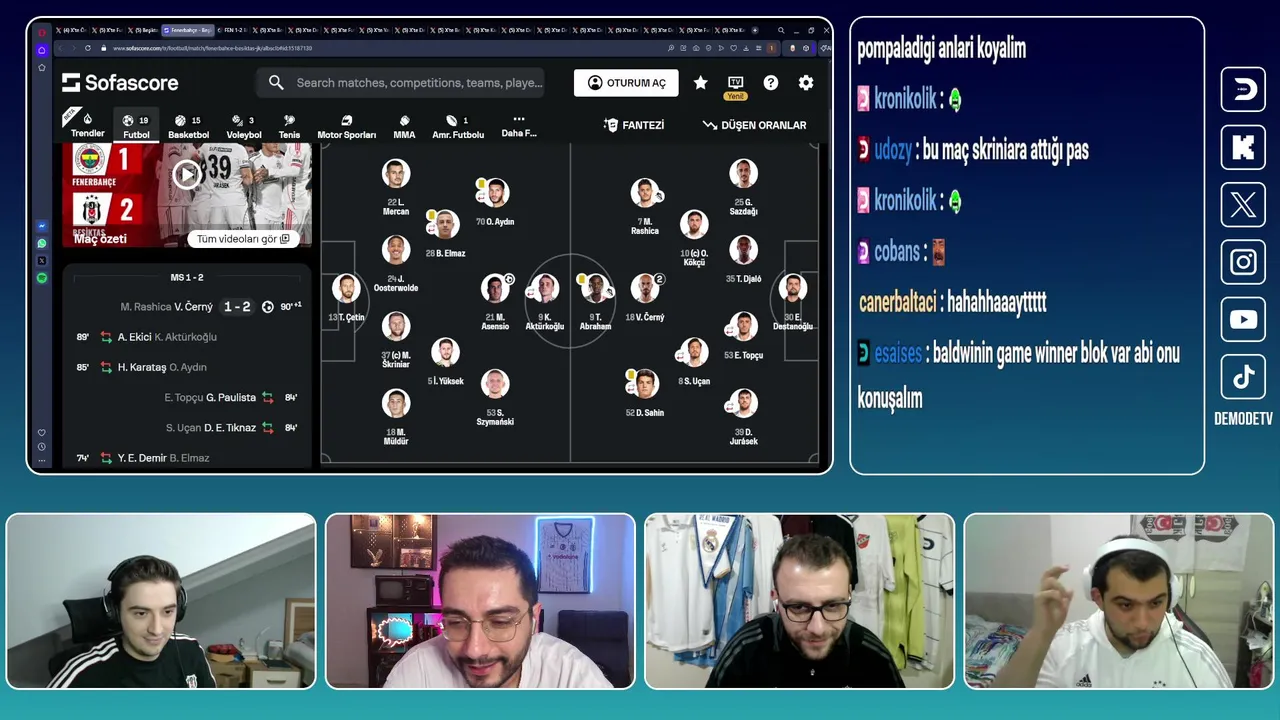Click the Sofascore search matches input field
Viewport: 1280px width, 720px height.
click(x=401, y=83)
